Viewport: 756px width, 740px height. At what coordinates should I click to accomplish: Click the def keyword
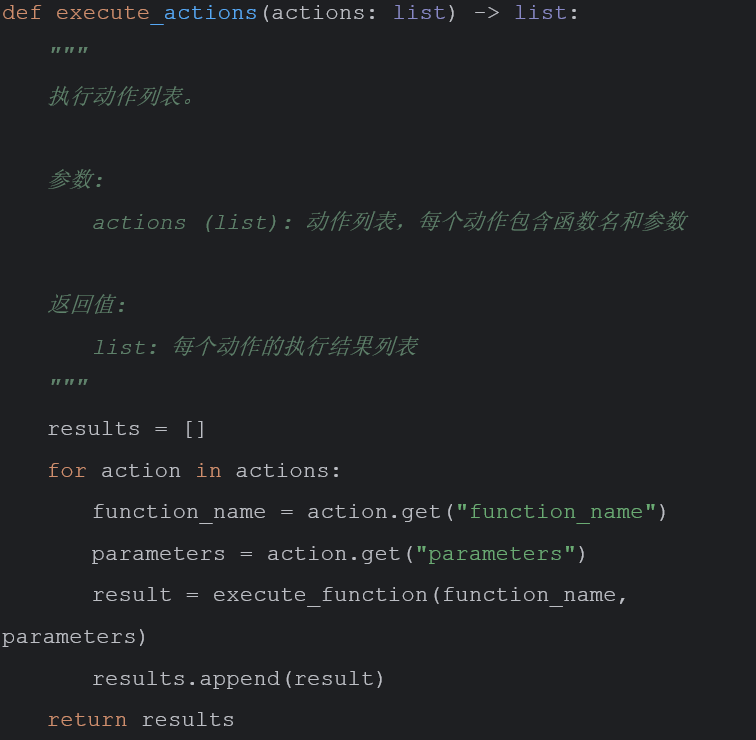click(x=22, y=13)
